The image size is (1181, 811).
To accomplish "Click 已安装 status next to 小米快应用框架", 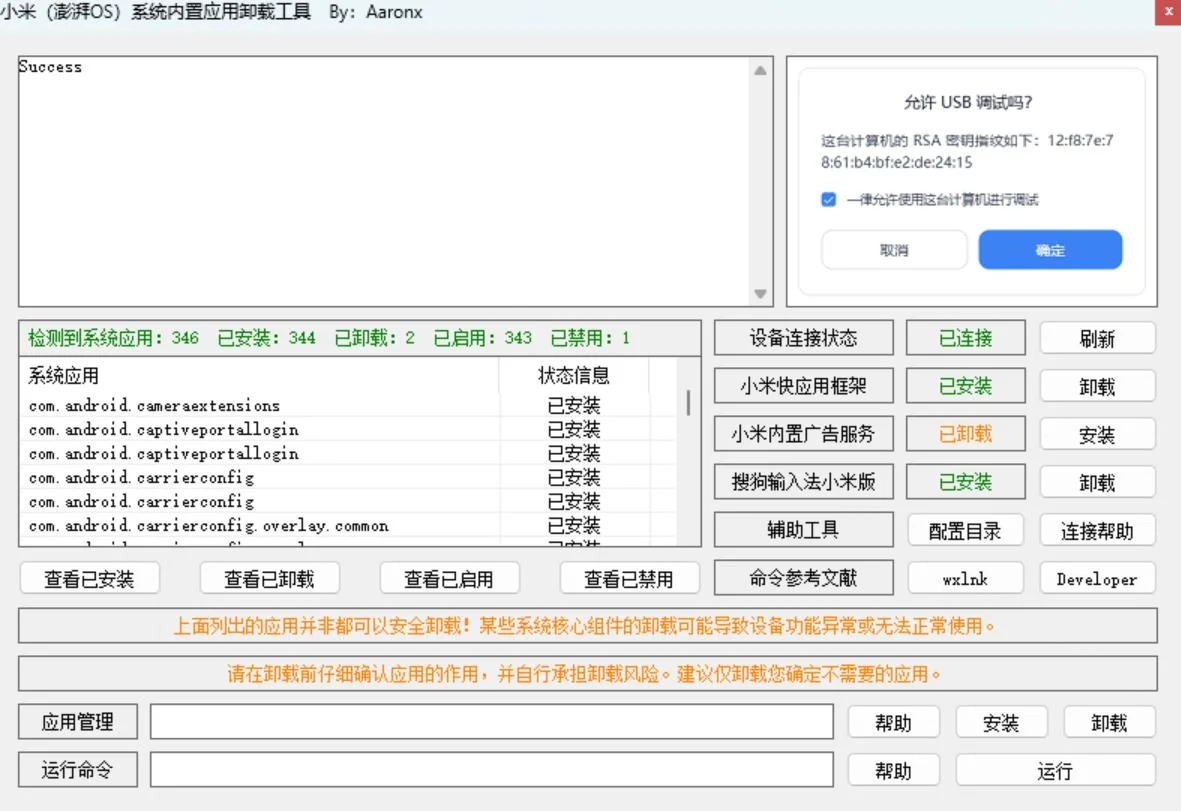I will tap(966, 386).
